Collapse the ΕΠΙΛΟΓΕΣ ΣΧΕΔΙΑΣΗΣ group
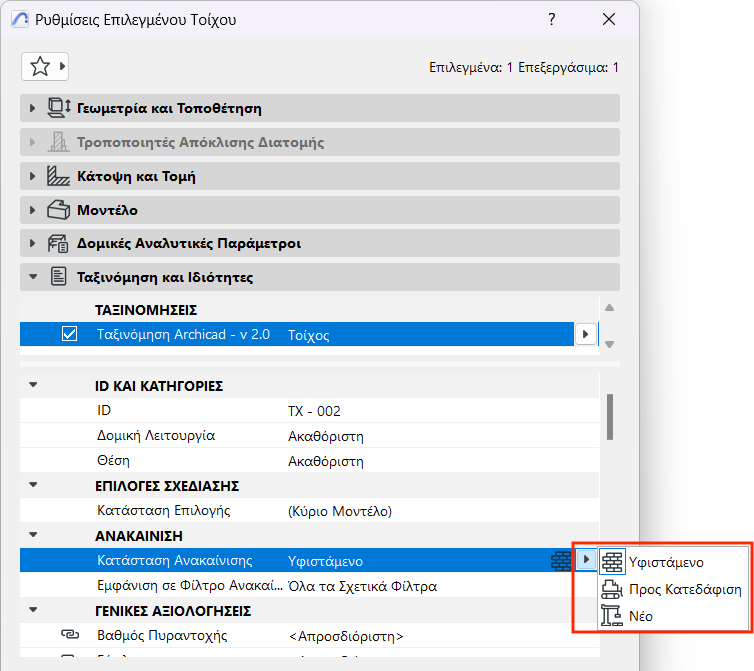This screenshot has width=754, height=671. [x=33, y=485]
